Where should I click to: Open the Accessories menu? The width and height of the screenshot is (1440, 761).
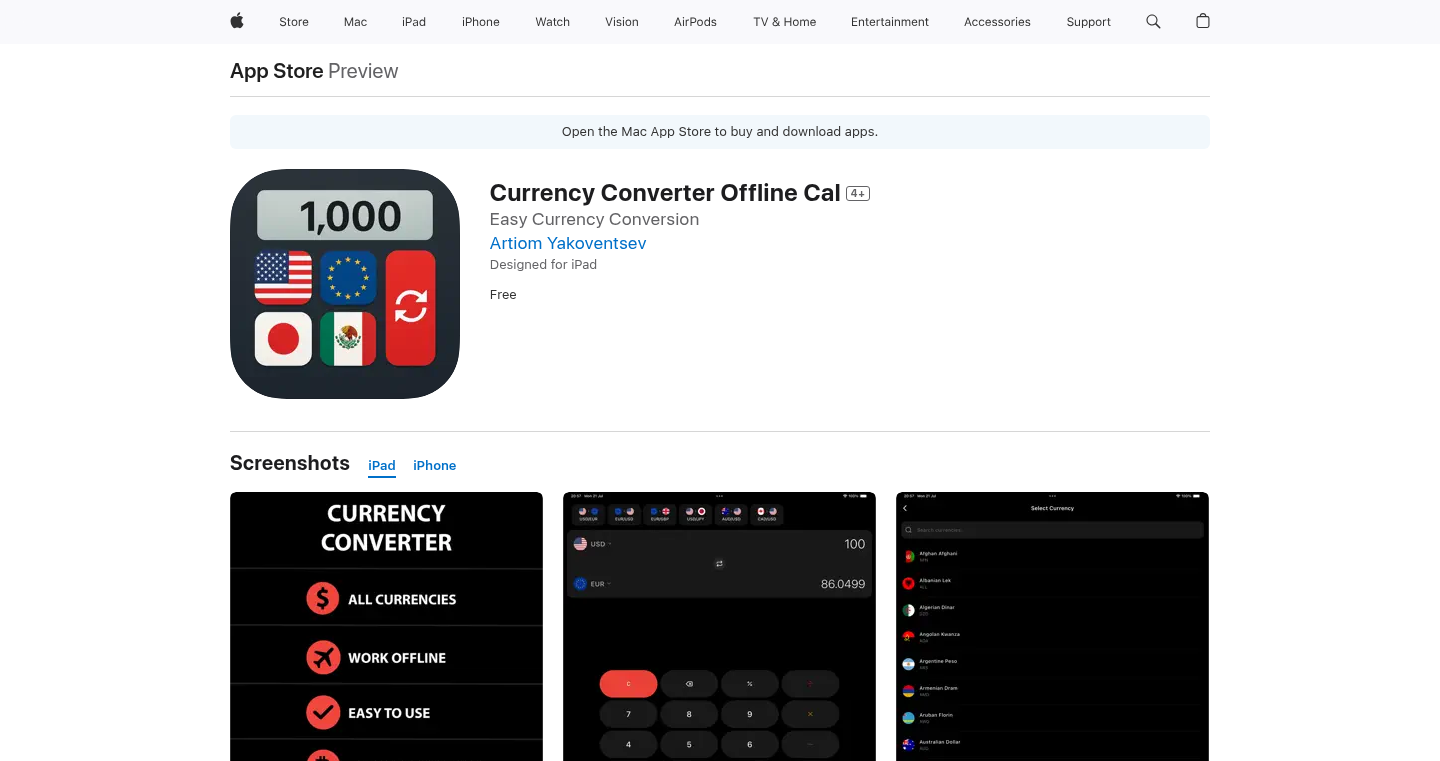(997, 22)
